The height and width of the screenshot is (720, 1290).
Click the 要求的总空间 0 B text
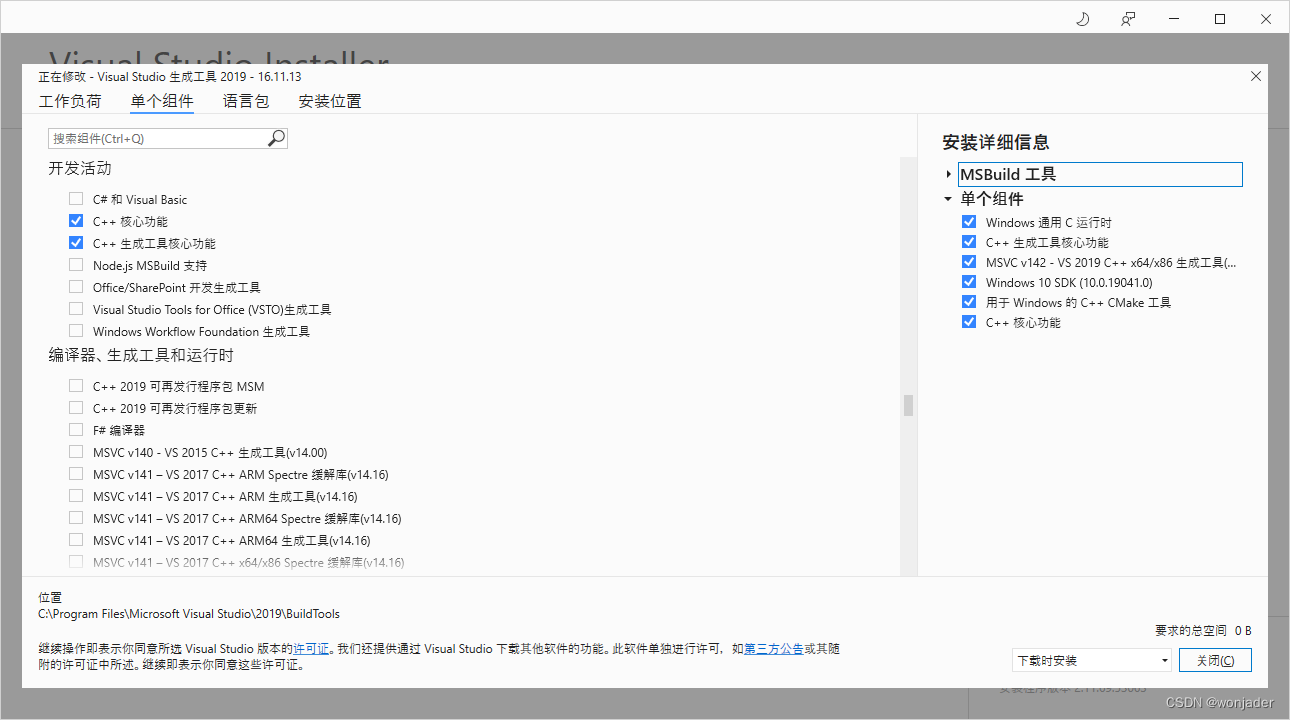1203,631
